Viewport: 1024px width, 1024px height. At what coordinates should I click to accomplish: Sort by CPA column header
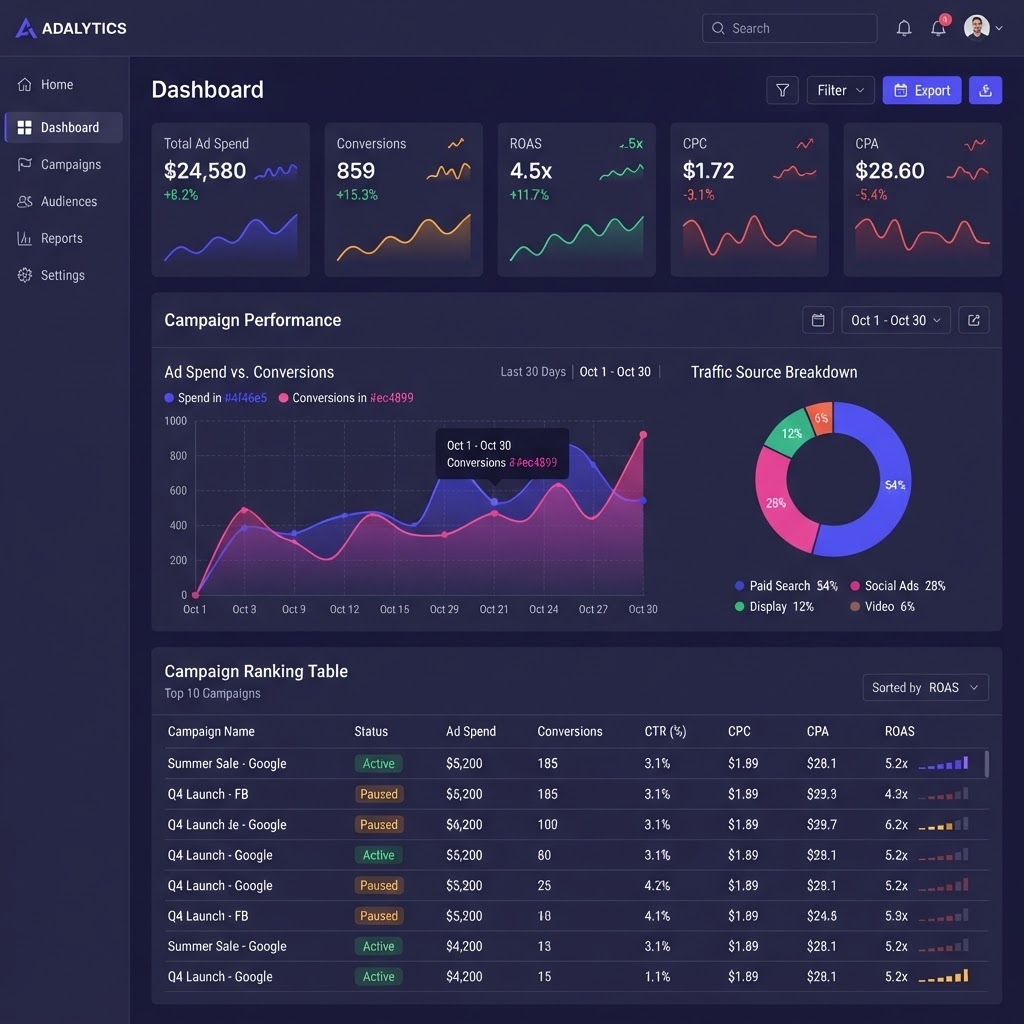818,731
